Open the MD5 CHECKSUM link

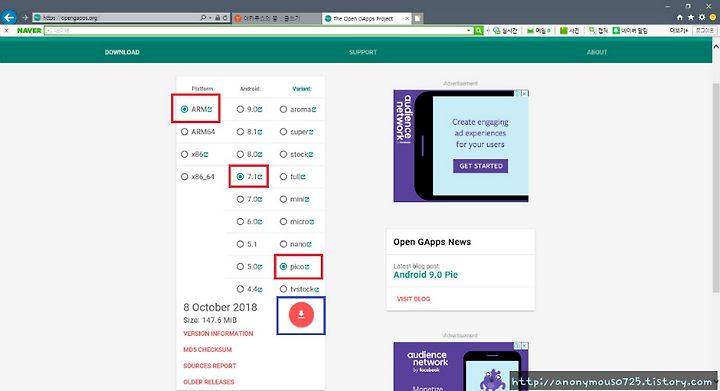point(208,350)
